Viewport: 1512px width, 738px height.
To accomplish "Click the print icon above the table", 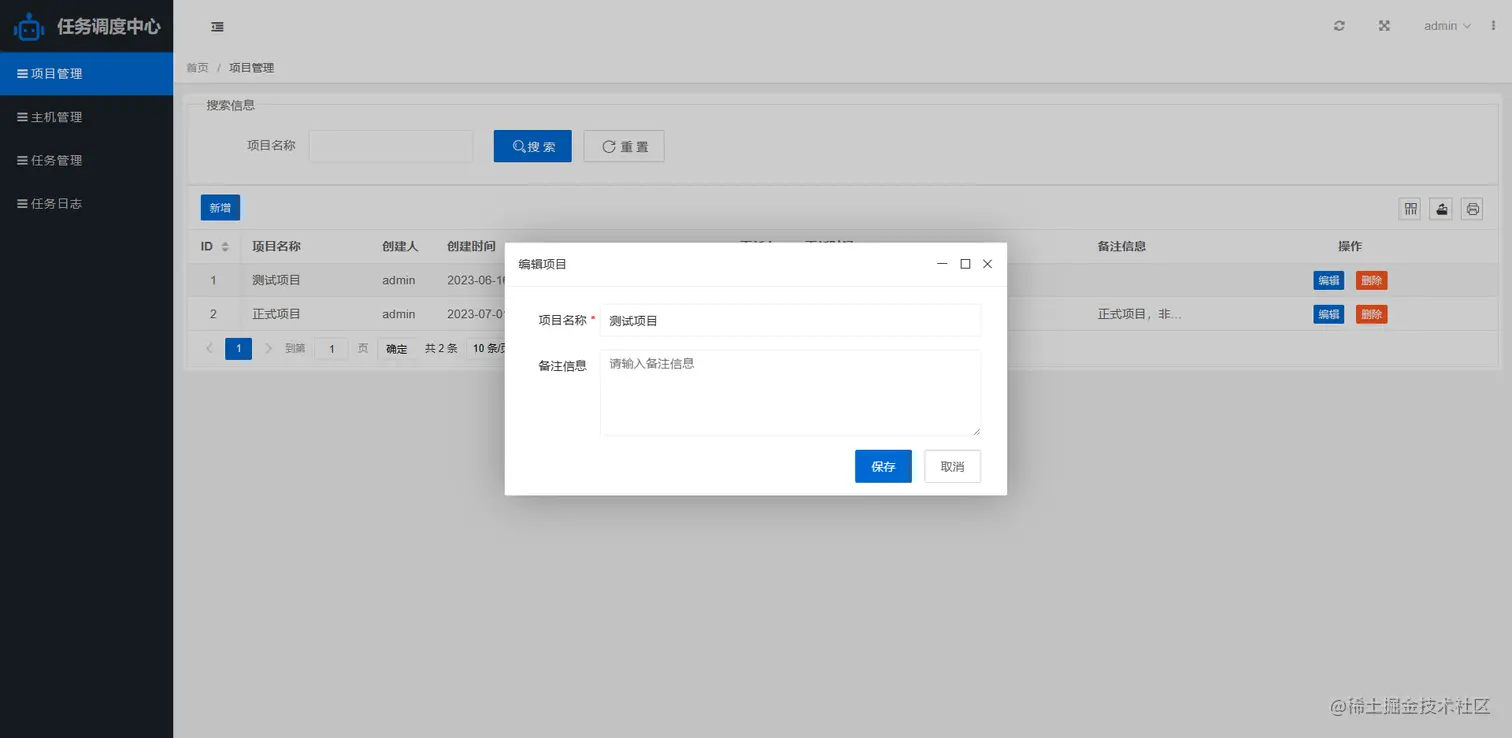I will [x=1472, y=209].
